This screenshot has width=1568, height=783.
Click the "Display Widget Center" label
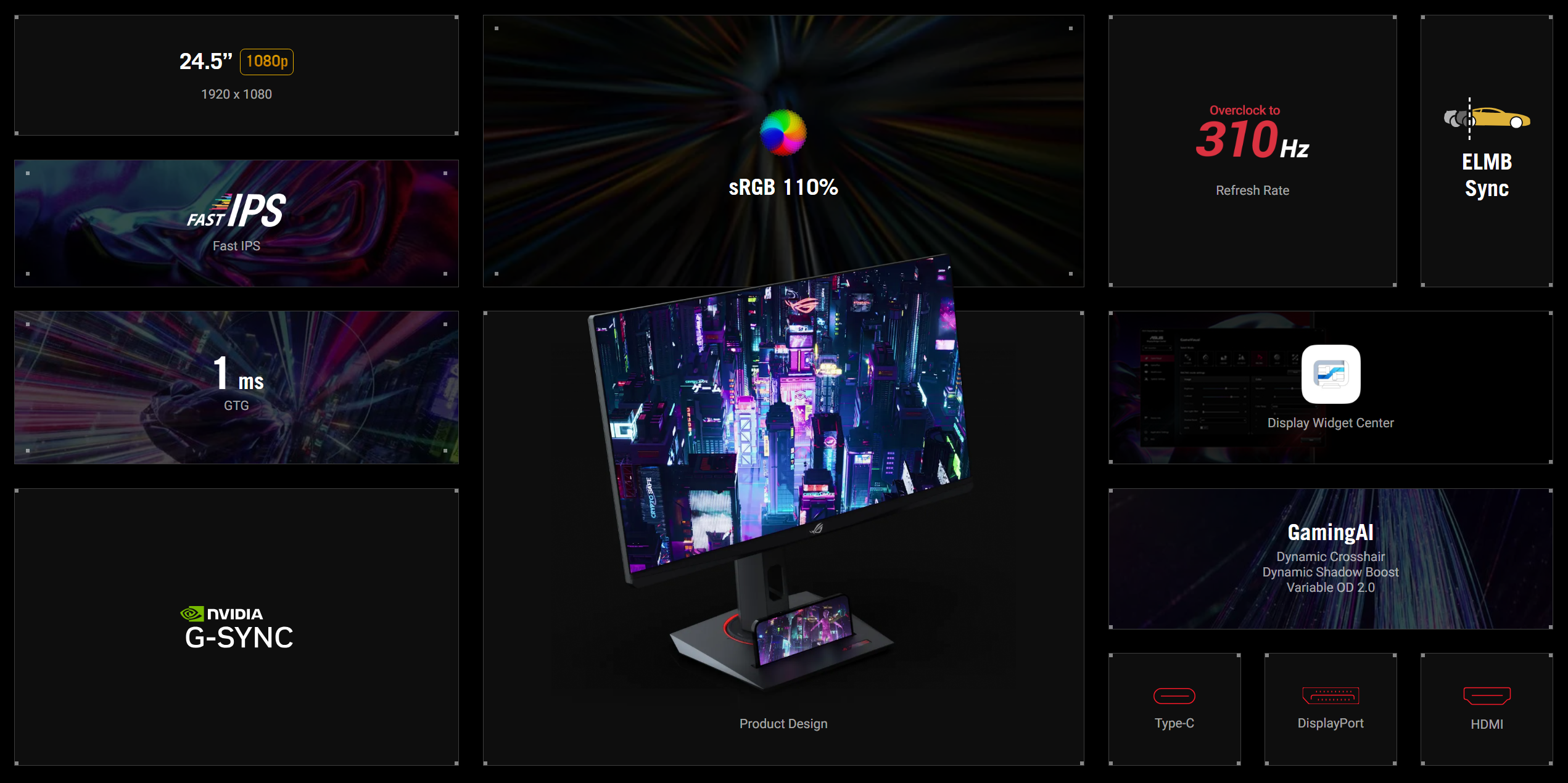click(1331, 423)
